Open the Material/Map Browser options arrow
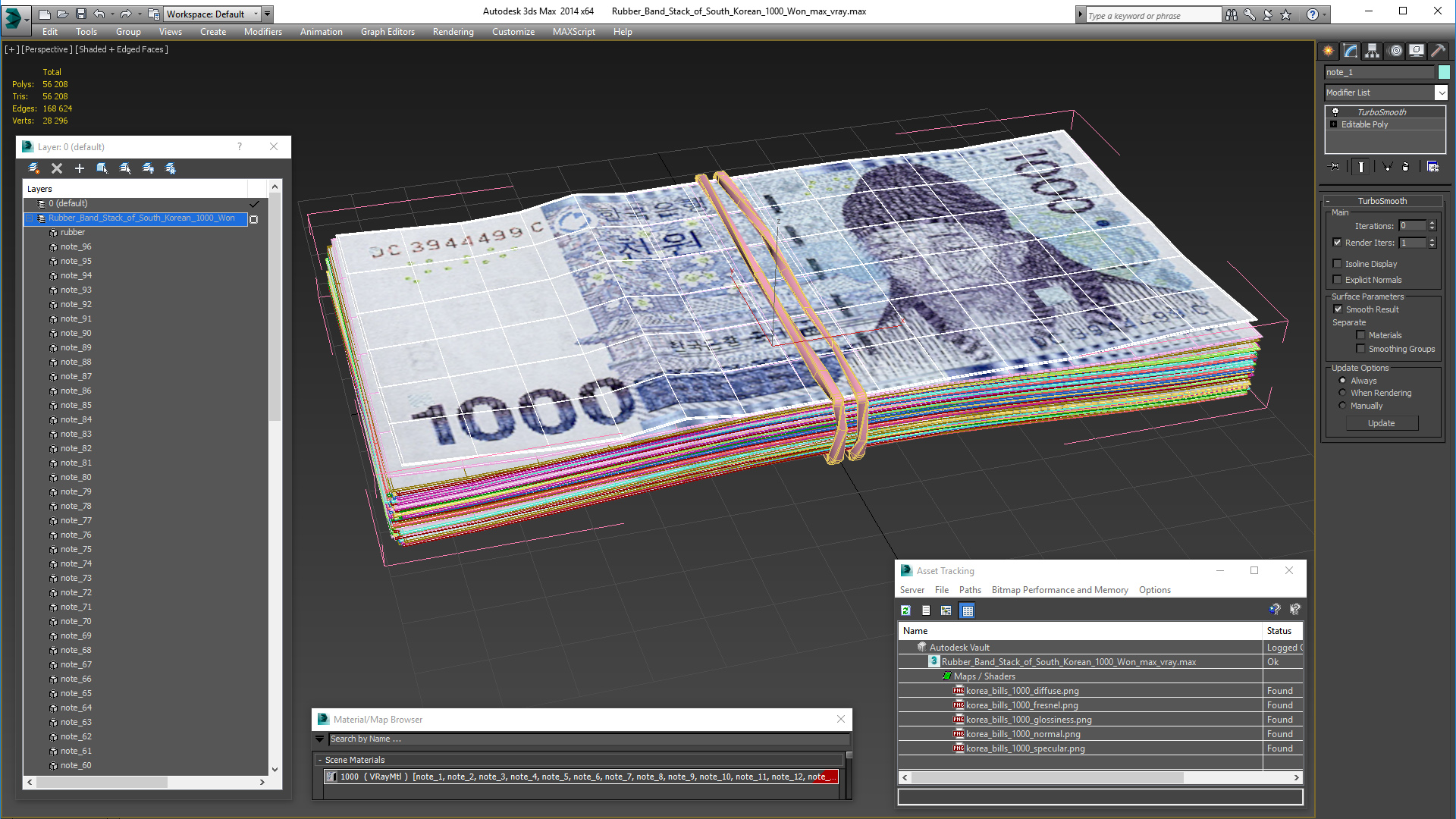 320,739
